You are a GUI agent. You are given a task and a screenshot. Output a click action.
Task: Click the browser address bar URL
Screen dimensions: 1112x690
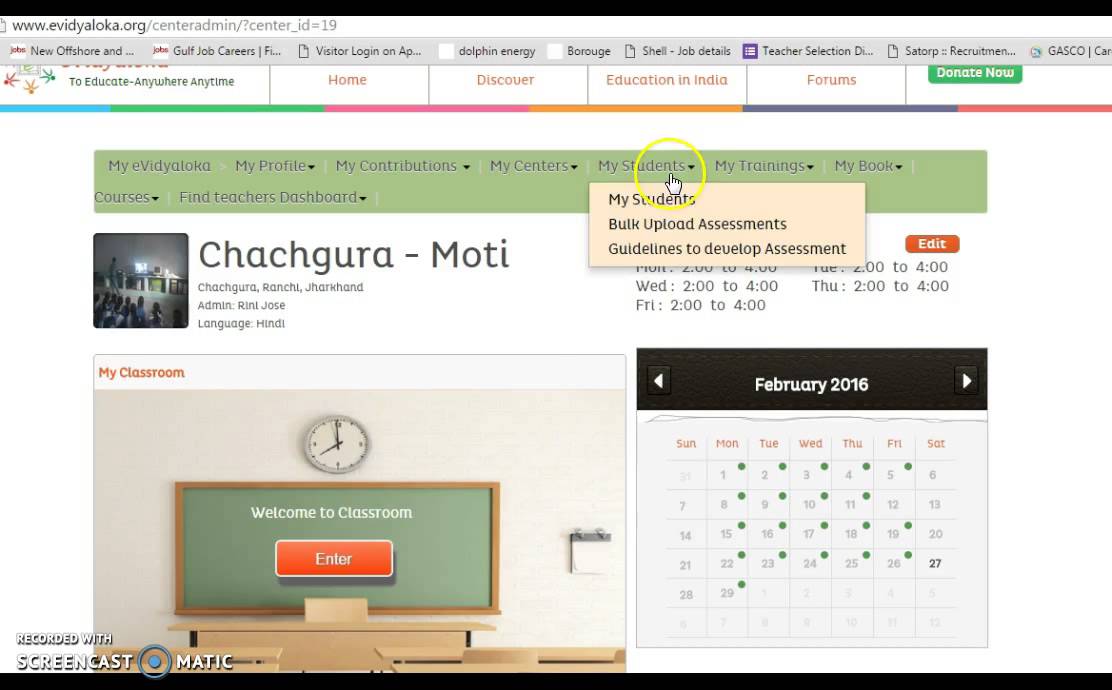point(174,26)
